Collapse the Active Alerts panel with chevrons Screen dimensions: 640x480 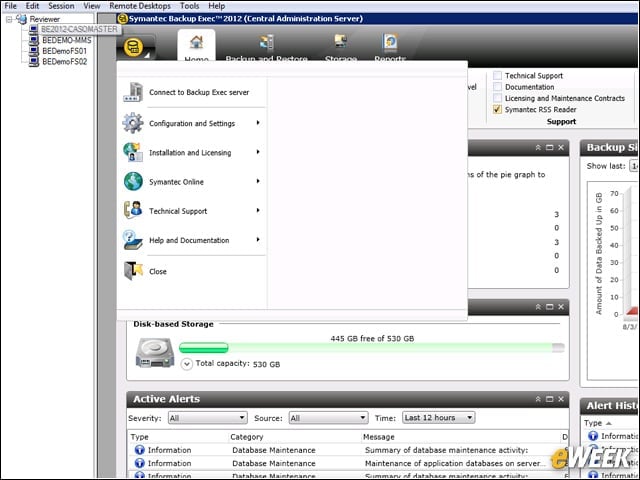click(538, 399)
